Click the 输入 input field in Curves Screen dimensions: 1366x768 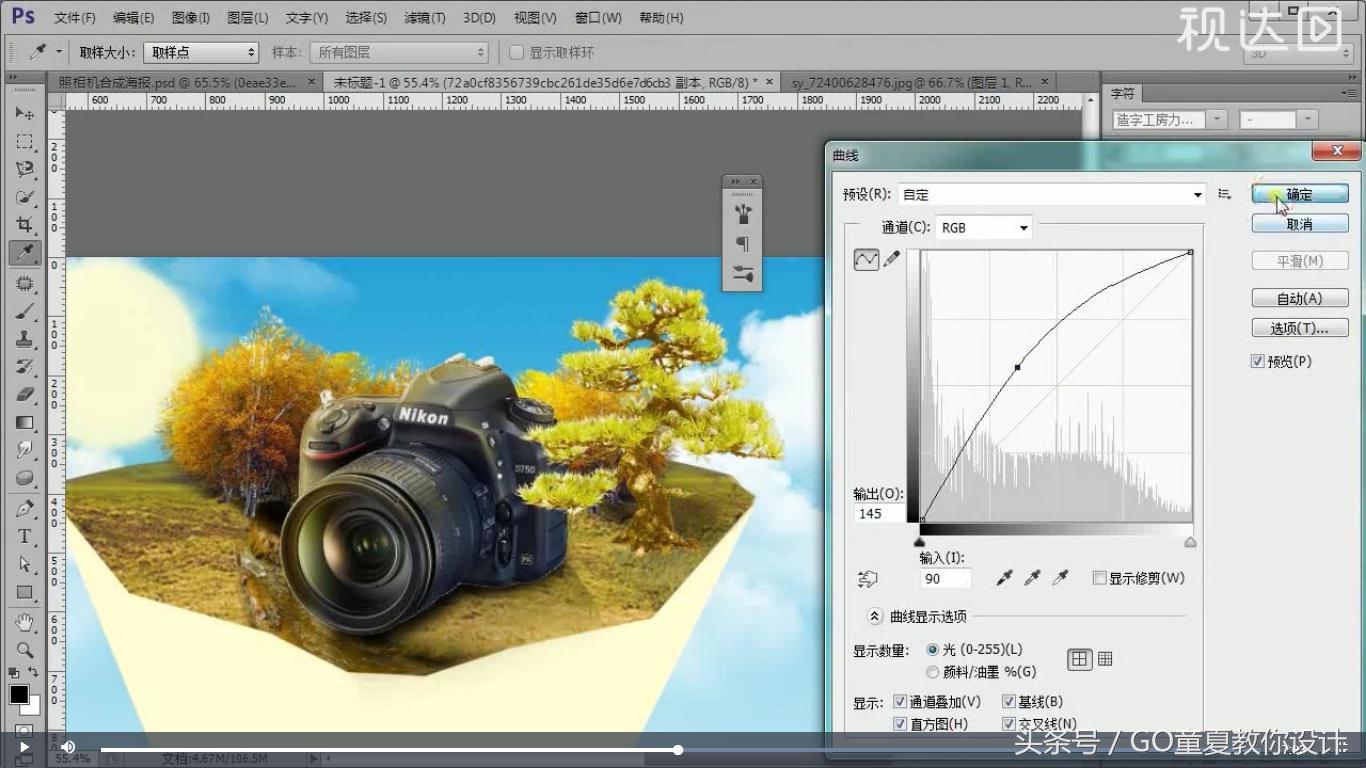(x=944, y=578)
